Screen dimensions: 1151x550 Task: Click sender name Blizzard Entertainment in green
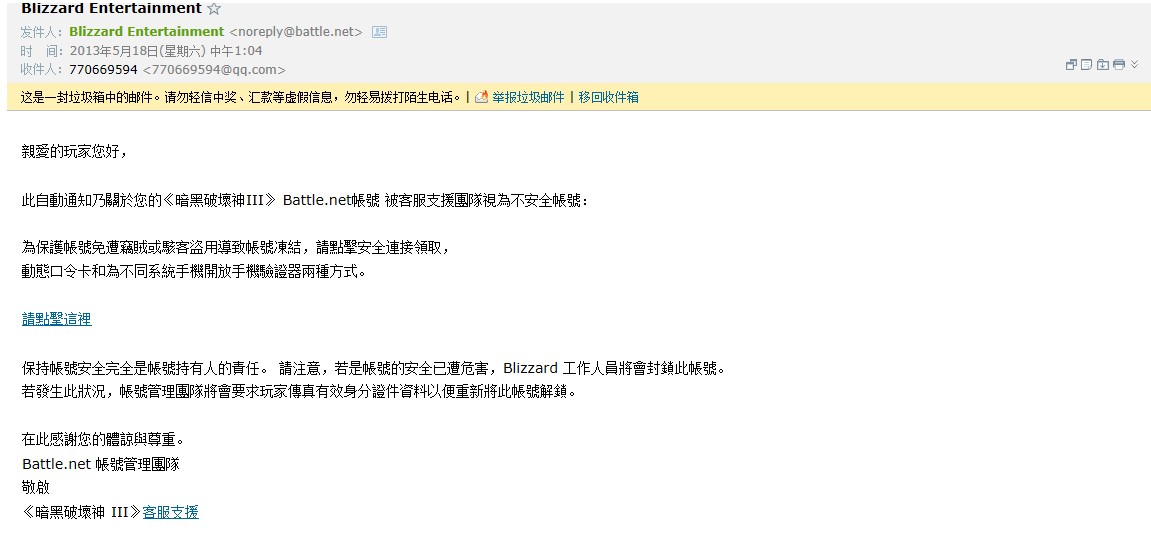[x=147, y=32]
